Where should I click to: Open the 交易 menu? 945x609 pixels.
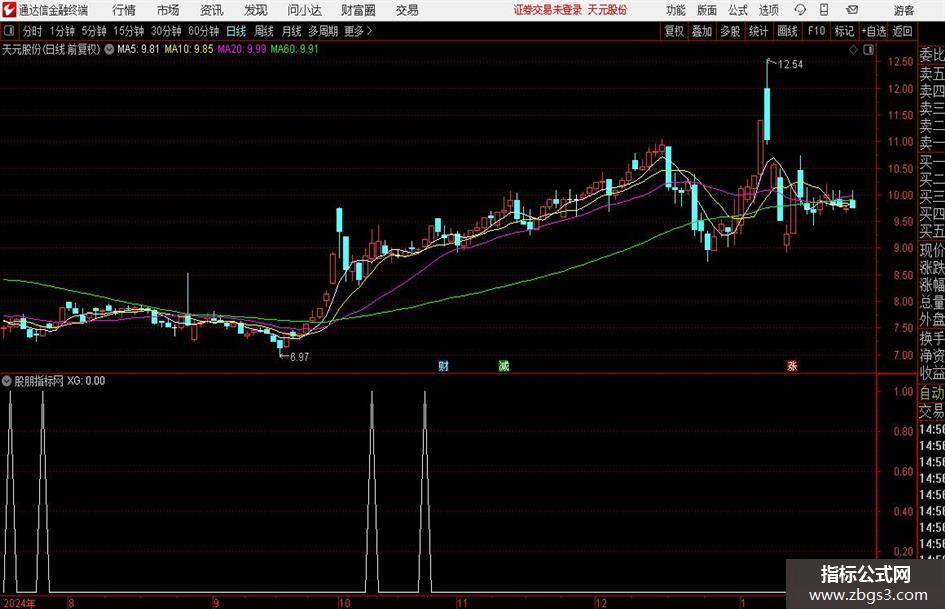tap(407, 10)
